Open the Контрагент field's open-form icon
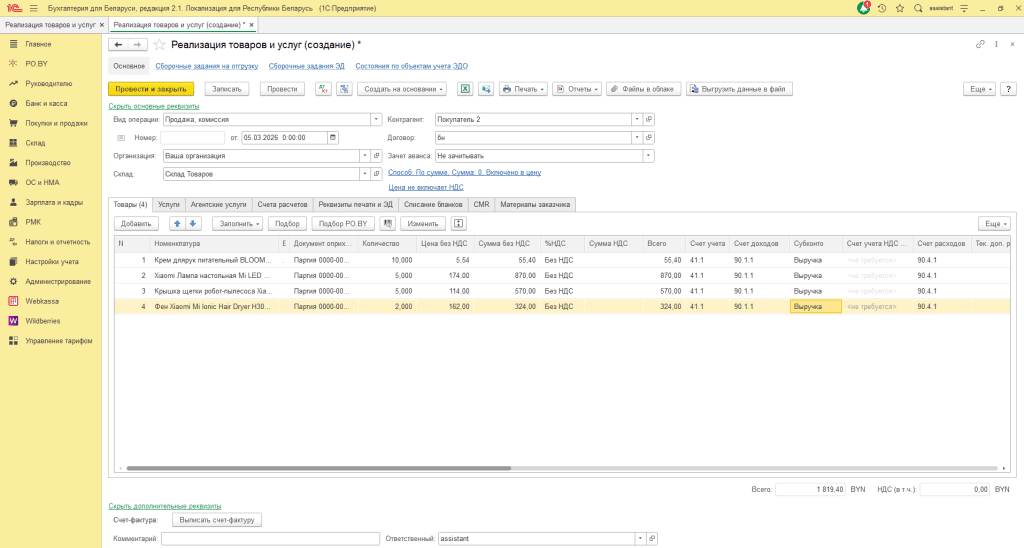Image resolution: width=1024 pixels, height=548 pixels. (x=649, y=119)
